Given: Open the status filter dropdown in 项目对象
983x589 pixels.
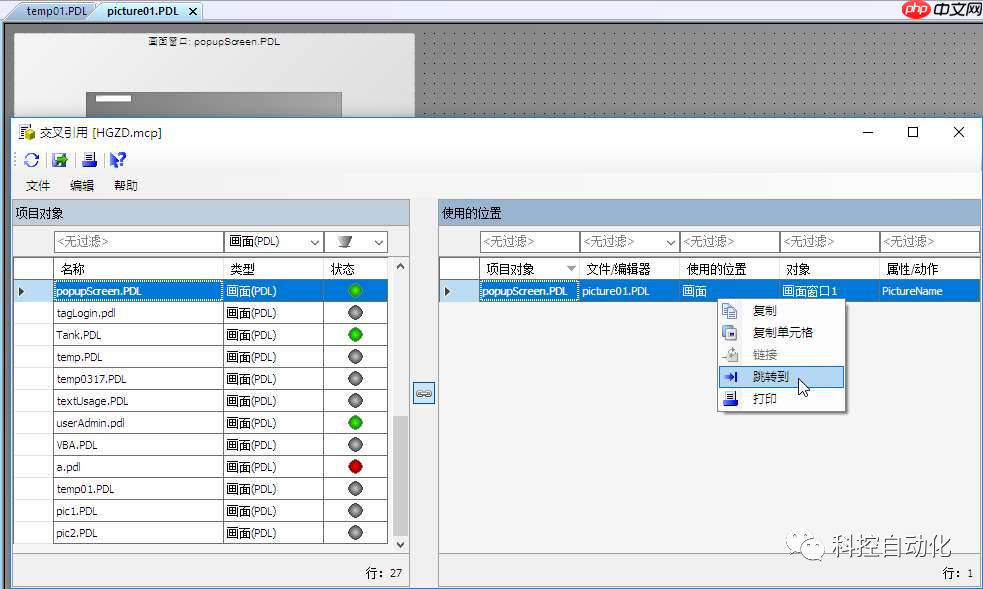Looking at the screenshot, I should pos(379,242).
